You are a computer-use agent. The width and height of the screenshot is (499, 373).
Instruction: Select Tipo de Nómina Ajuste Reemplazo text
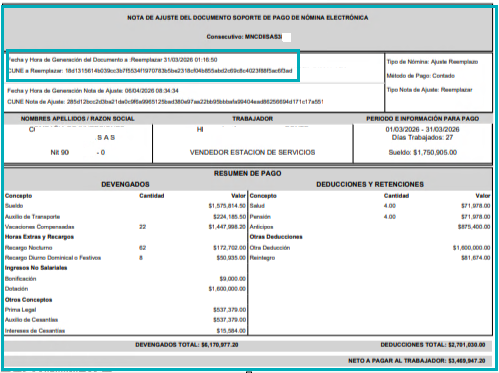[432, 62]
